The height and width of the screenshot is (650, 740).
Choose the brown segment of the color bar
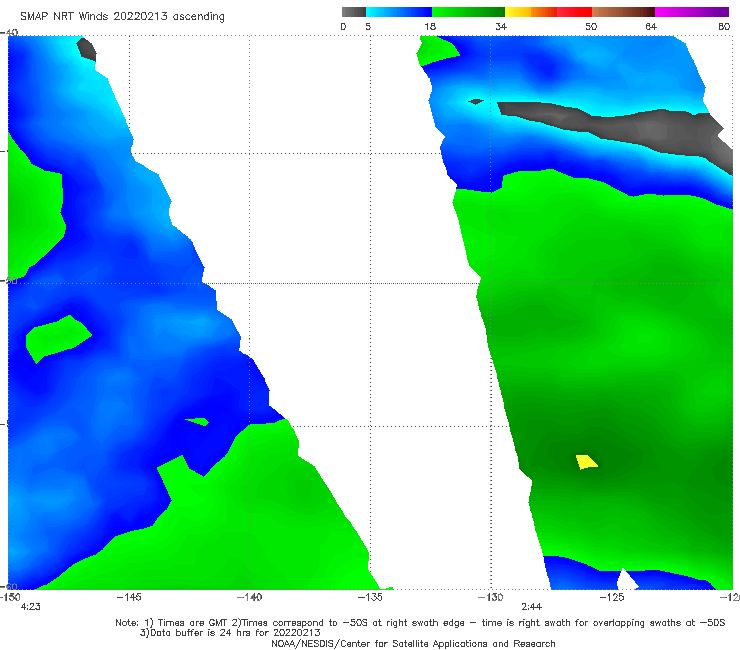(623, 12)
